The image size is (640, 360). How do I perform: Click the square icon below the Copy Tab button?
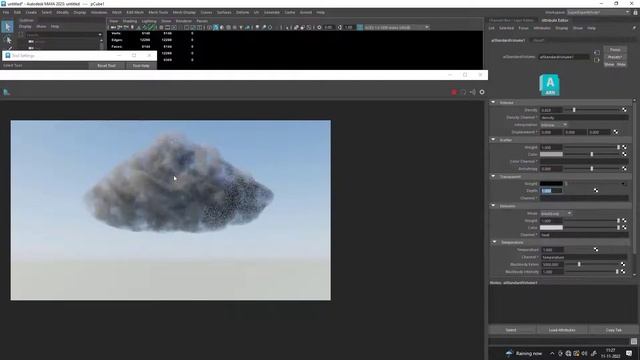[x=633, y=341]
